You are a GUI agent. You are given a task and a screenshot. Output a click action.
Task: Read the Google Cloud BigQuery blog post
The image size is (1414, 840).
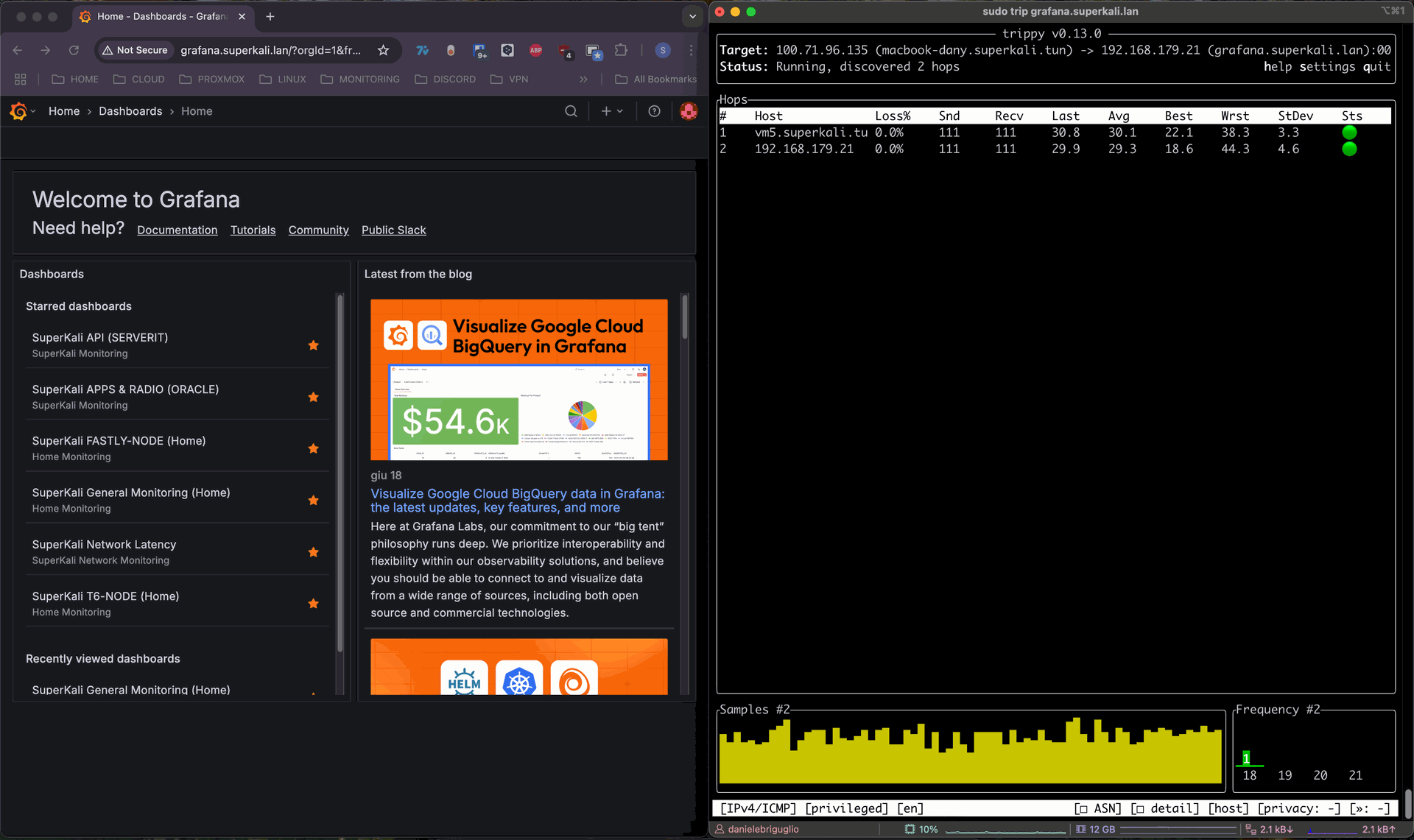click(517, 501)
